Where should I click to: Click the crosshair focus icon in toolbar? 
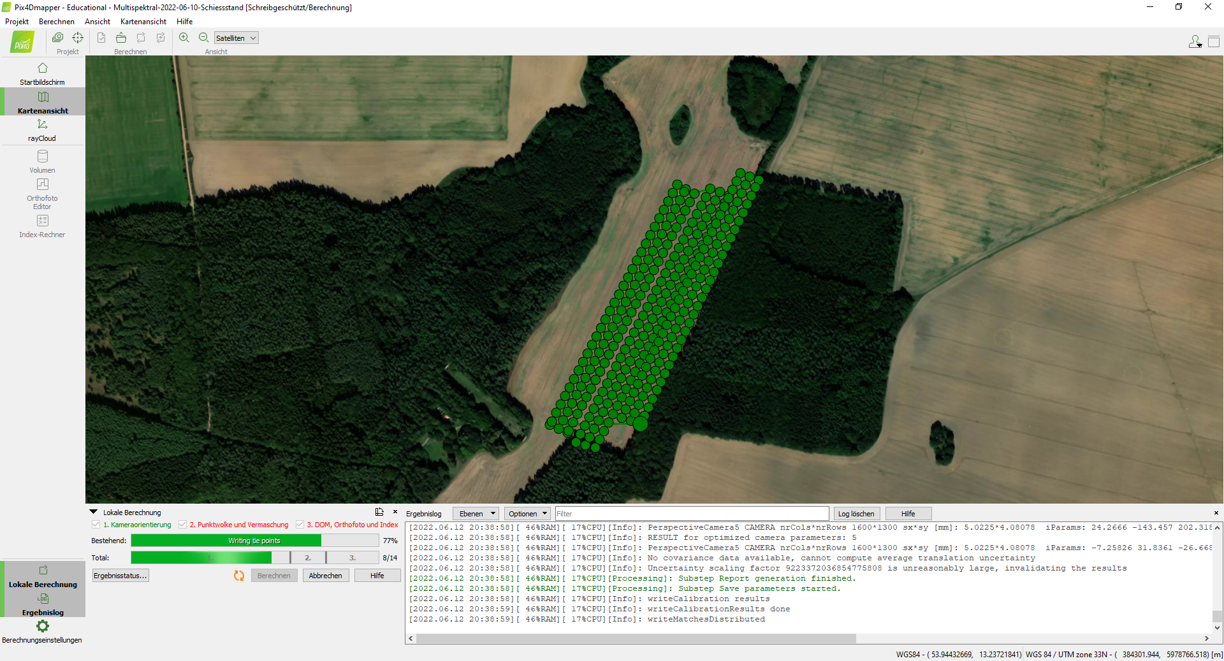(78, 38)
